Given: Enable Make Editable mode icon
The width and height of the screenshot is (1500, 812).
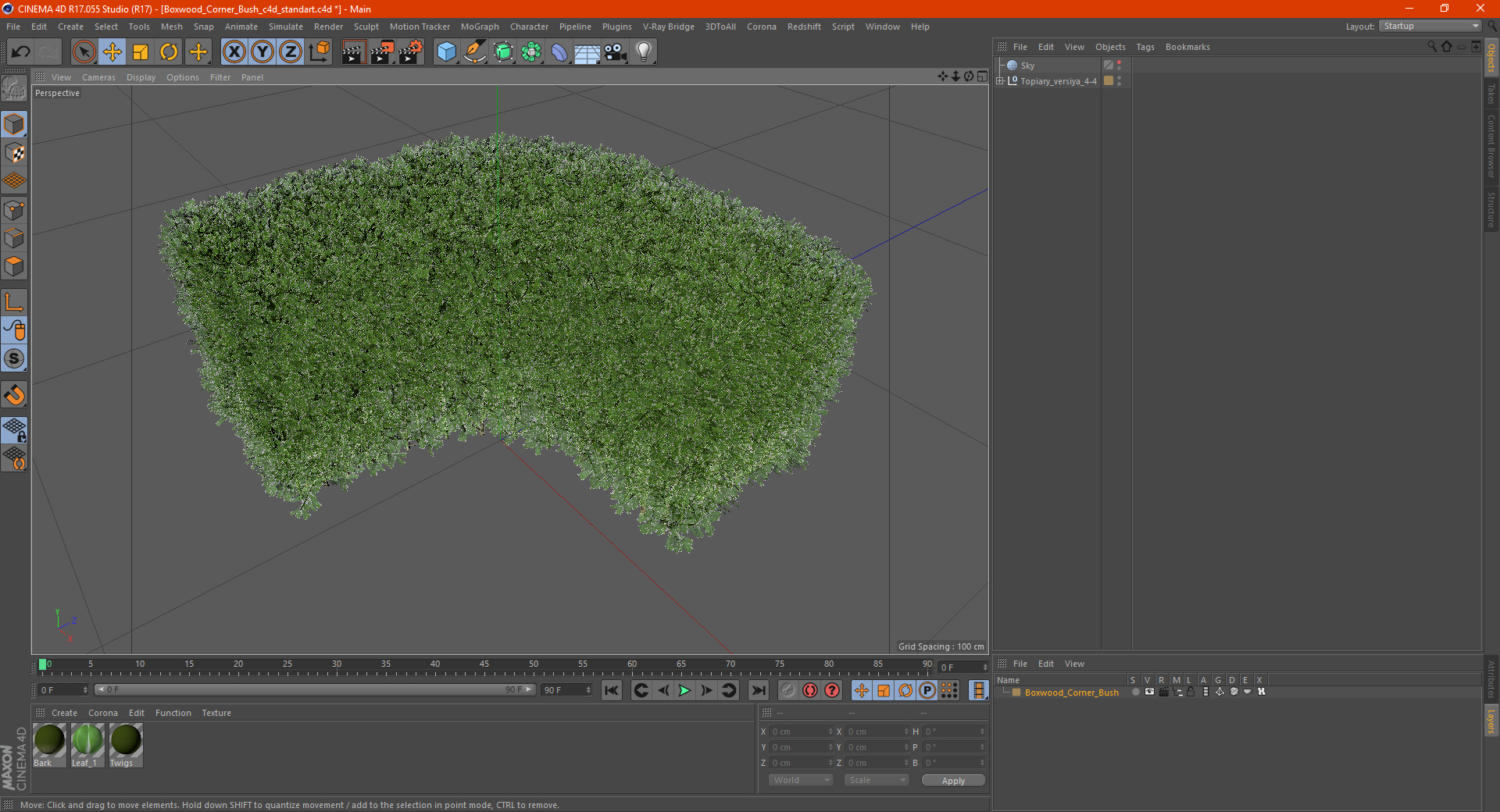Looking at the screenshot, I should 14,88.
